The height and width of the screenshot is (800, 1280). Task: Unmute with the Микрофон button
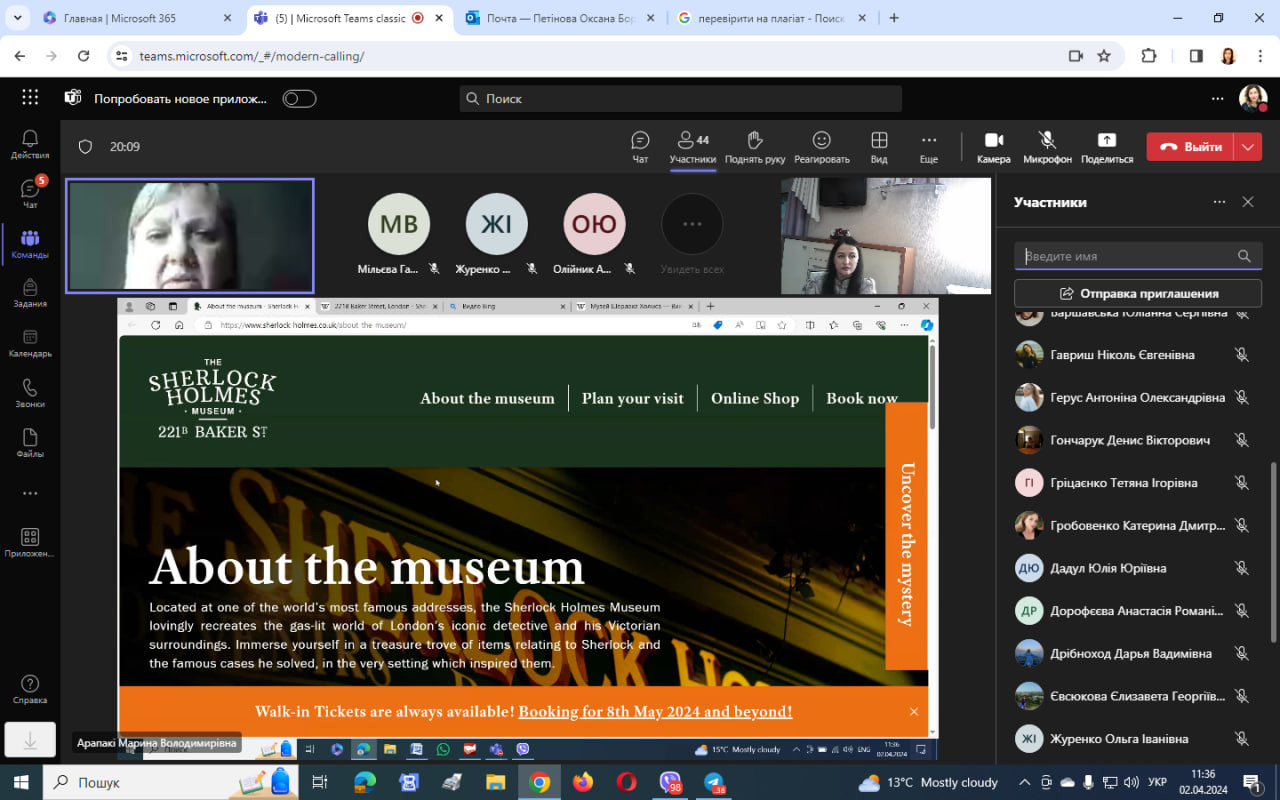point(1047,147)
